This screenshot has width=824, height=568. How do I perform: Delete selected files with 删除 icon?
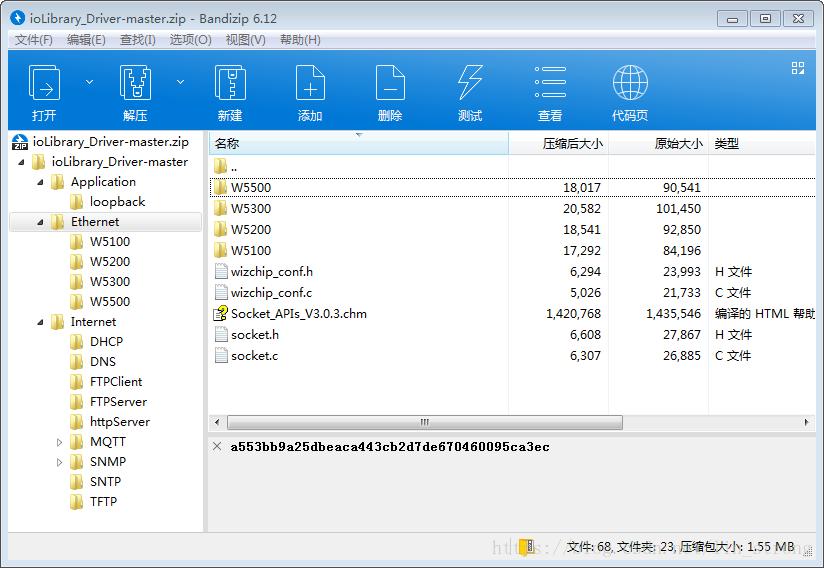(390, 82)
